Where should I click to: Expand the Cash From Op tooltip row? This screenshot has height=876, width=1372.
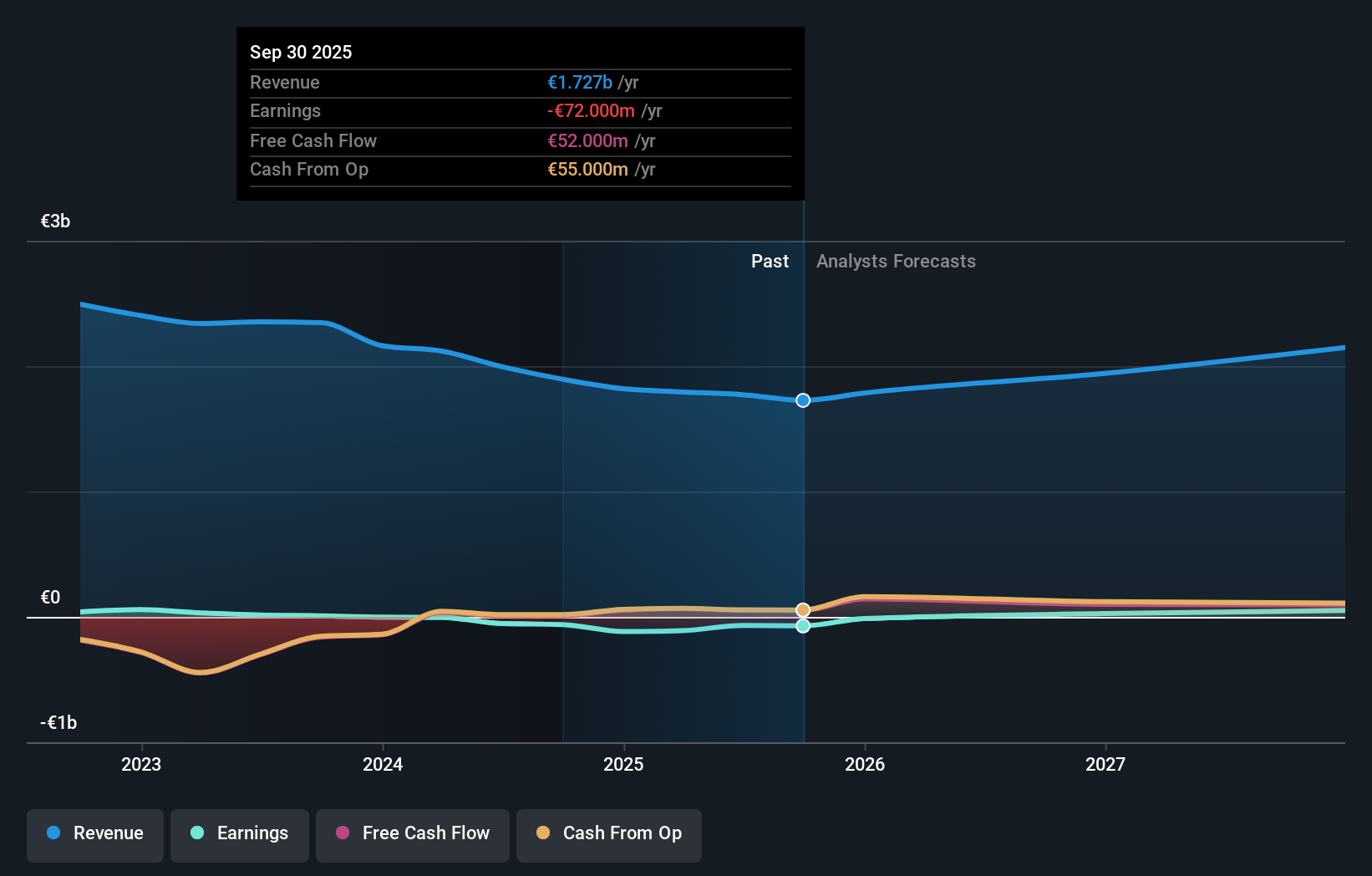pyautogui.click(x=520, y=169)
